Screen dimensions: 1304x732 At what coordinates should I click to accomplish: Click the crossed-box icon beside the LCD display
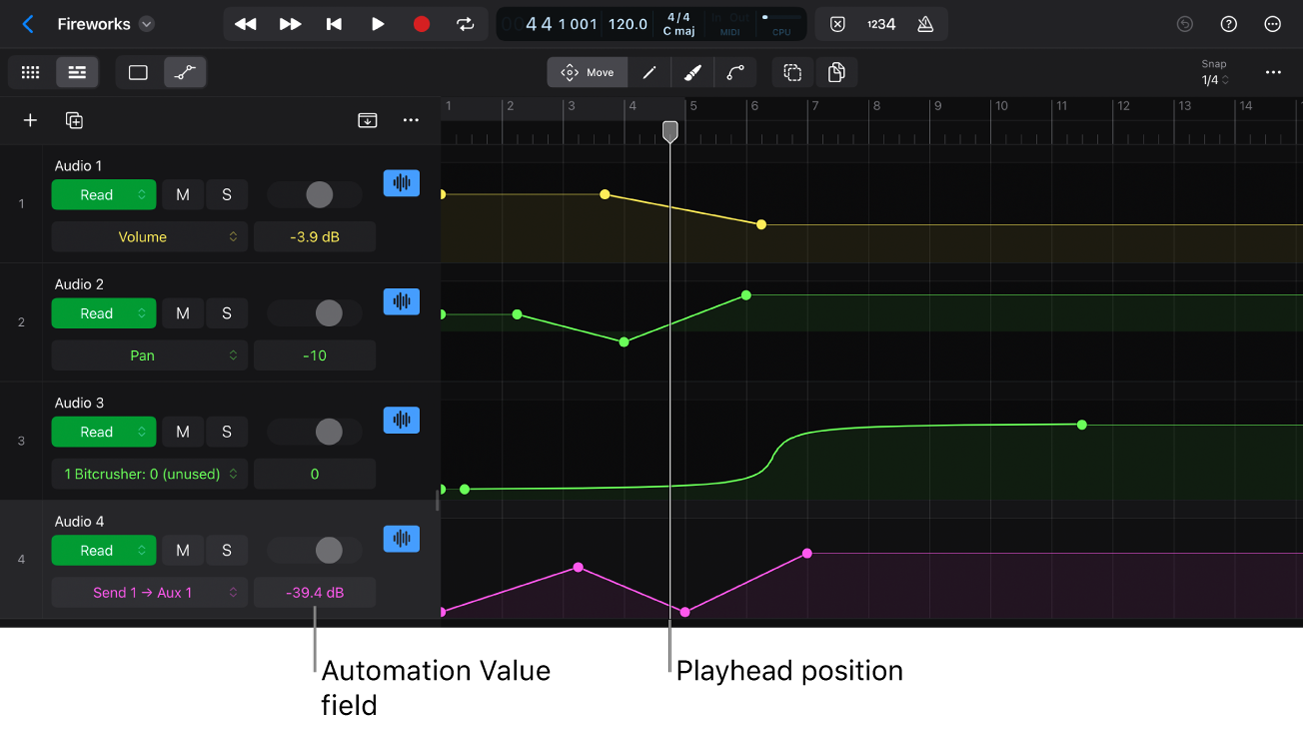838,24
